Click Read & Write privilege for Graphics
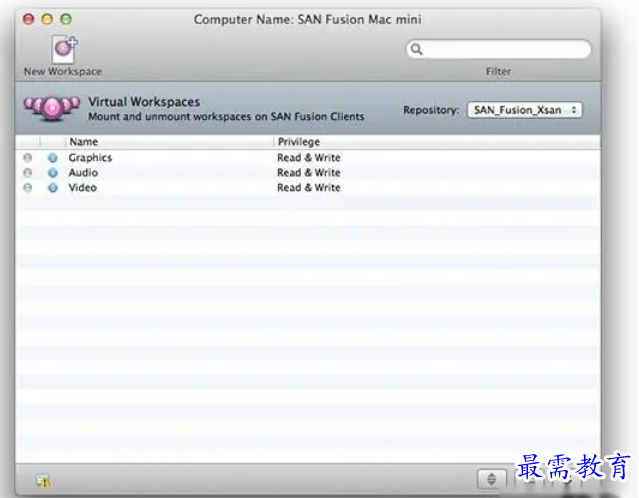The width and height of the screenshot is (639, 498). (x=308, y=158)
